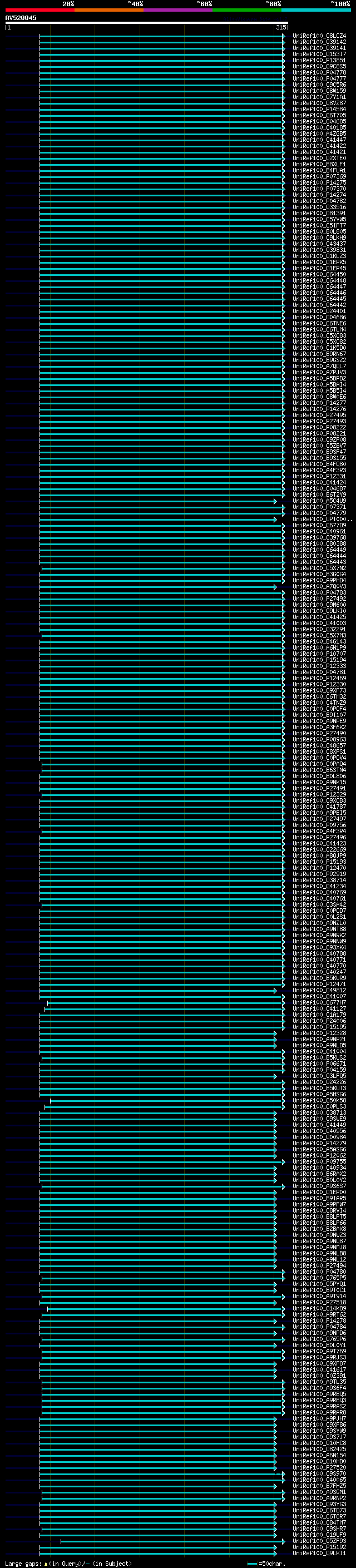Viewport: 356px width, 1568px height.
Task: Select the UniRef100_Q2XTE0 label
Action: click(319, 159)
